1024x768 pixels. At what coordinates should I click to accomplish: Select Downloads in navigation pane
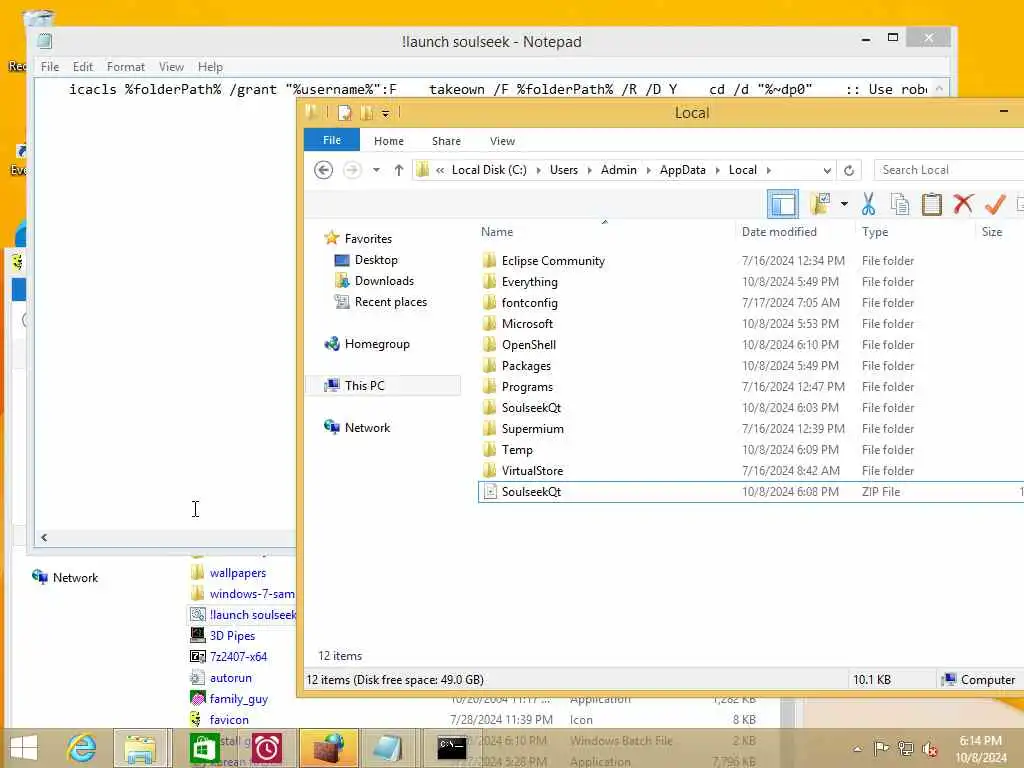[x=384, y=281]
